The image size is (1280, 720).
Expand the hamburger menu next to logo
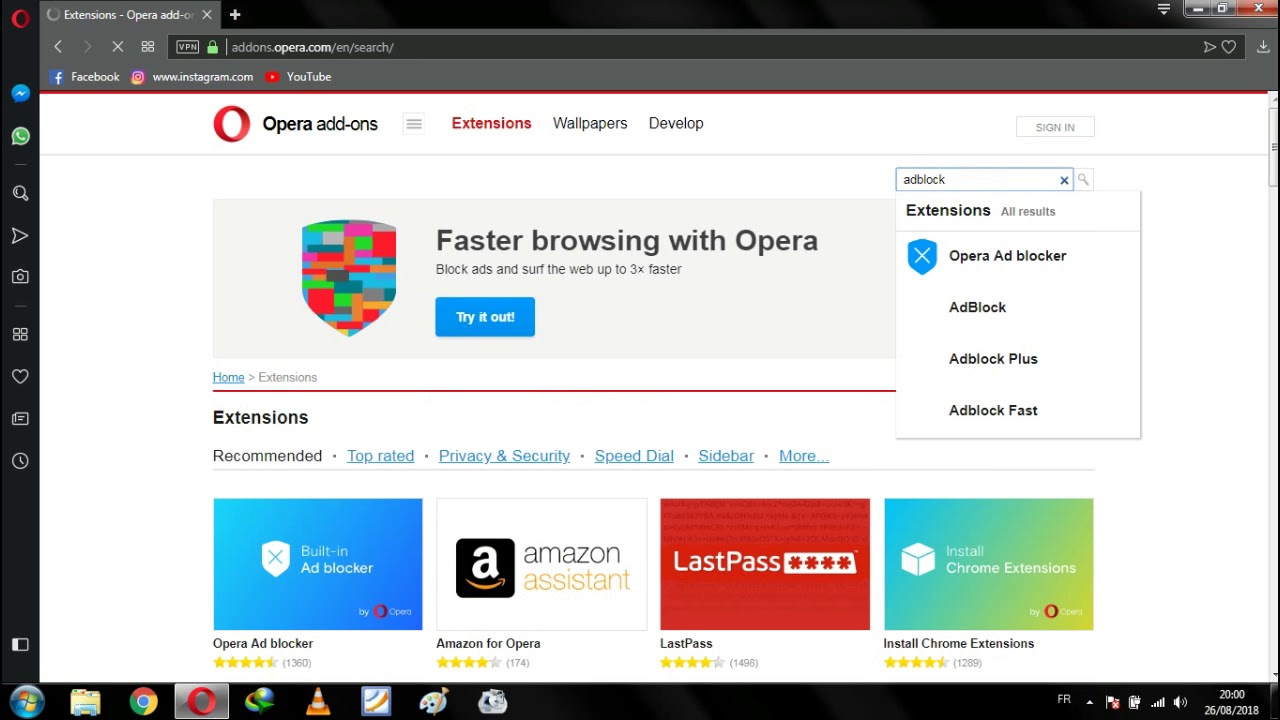click(x=414, y=124)
